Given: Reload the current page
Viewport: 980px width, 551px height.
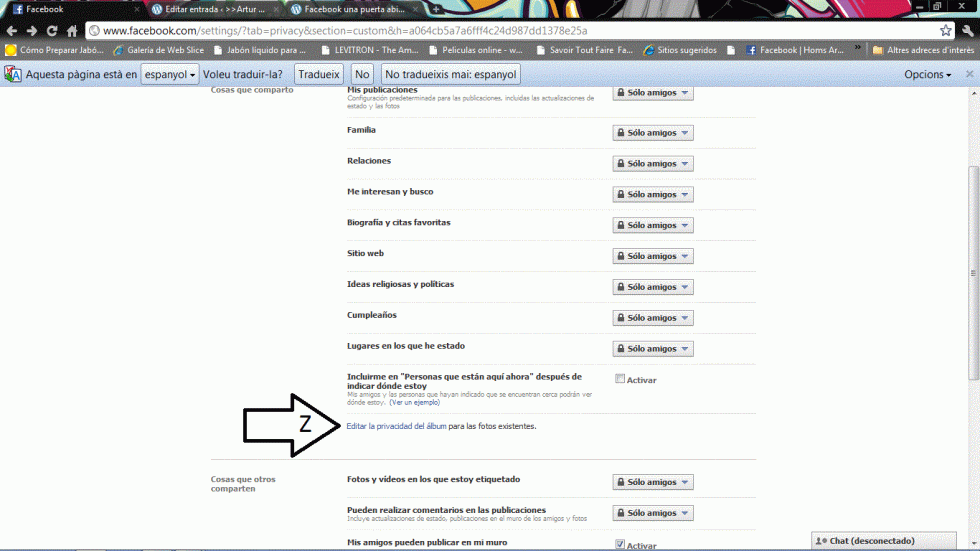Looking at the screenshot, I should point(51,31).
